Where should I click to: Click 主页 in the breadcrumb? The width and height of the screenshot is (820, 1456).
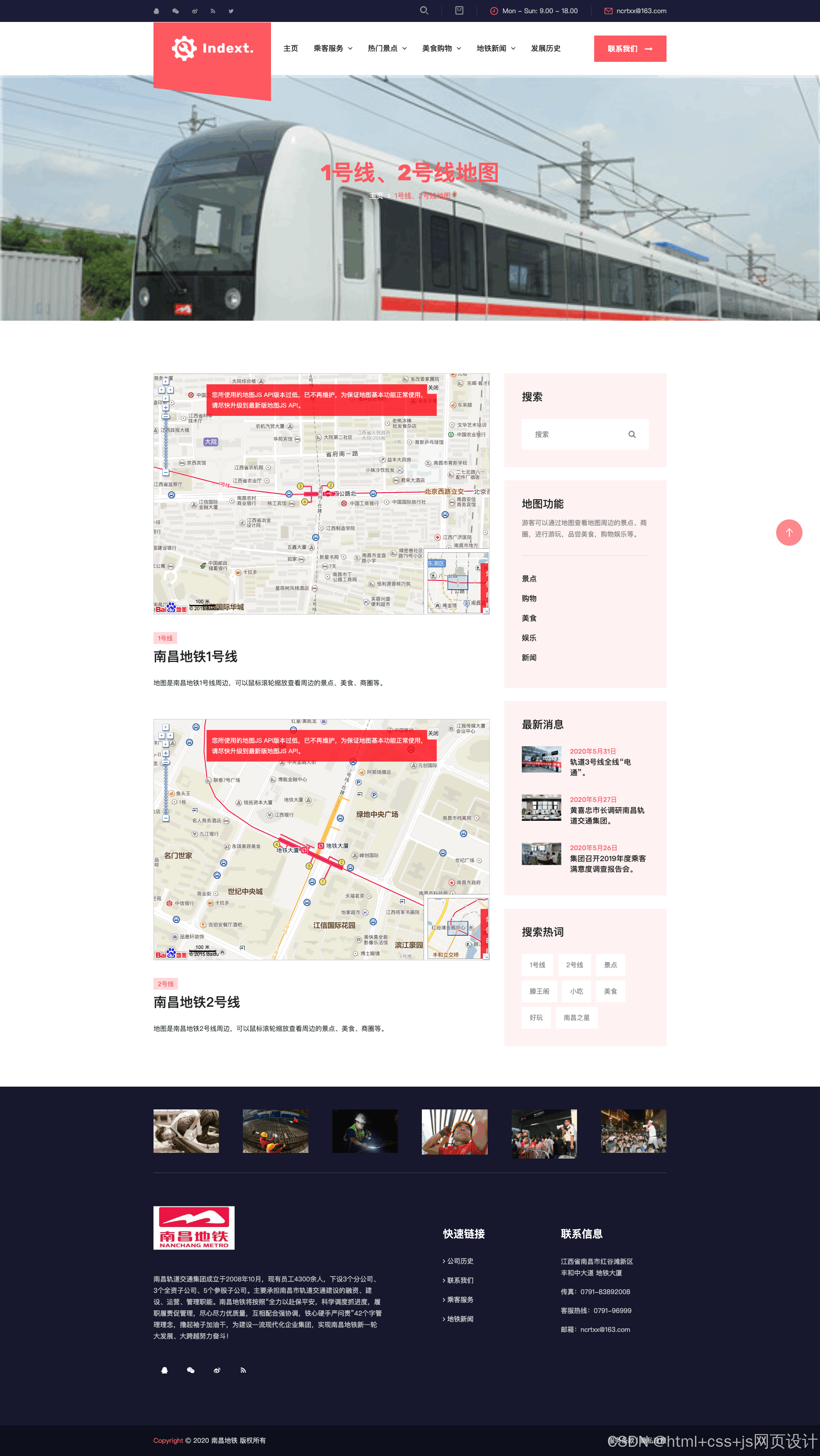pos(376,196)
